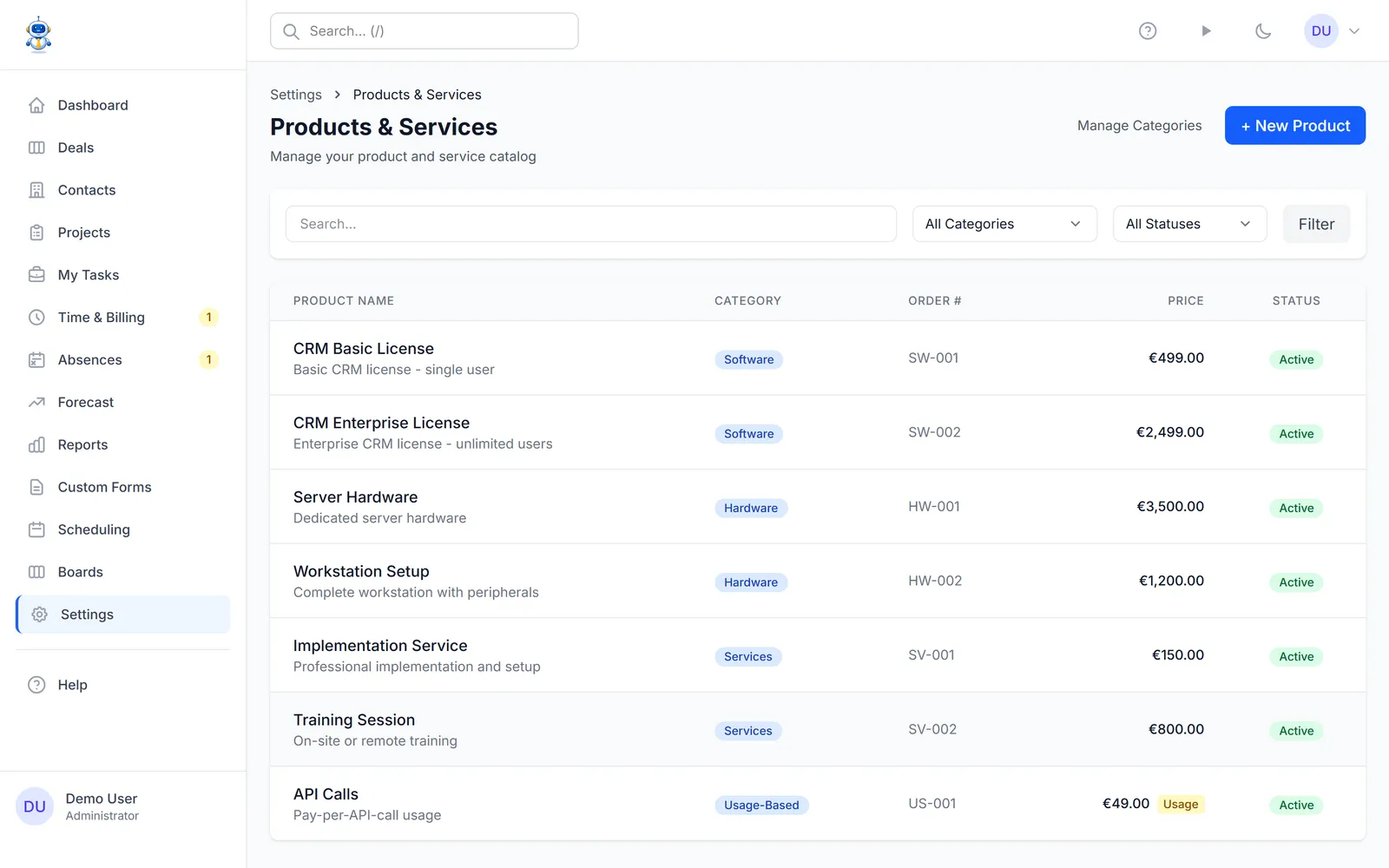This screenshot has width=1389, height=868.
Task: Open CRM Enterprise License product
Action: [x=381, y=423]
